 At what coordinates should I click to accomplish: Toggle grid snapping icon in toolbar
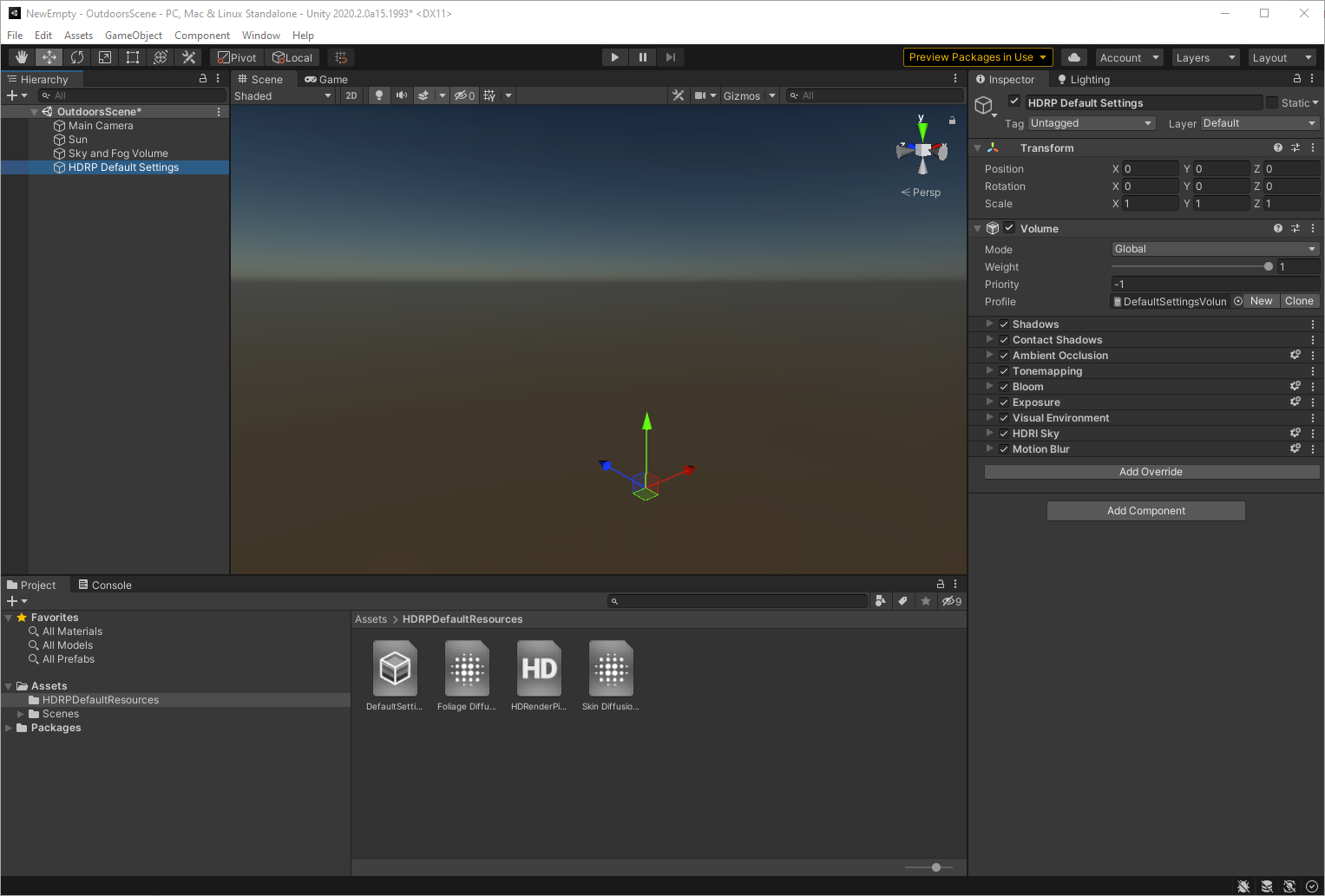tap(341, 57)
